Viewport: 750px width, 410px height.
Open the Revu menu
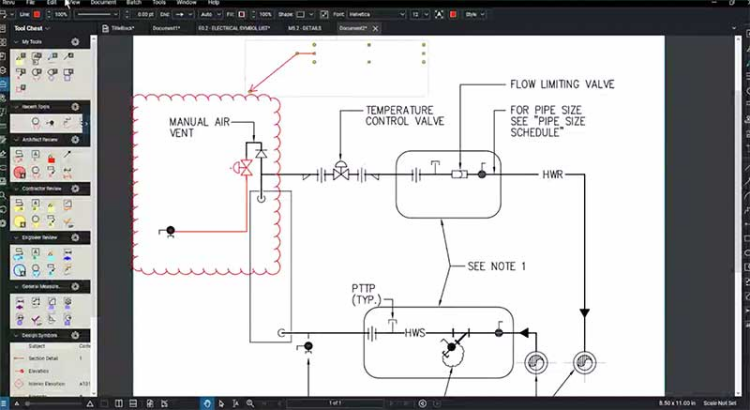9,2
